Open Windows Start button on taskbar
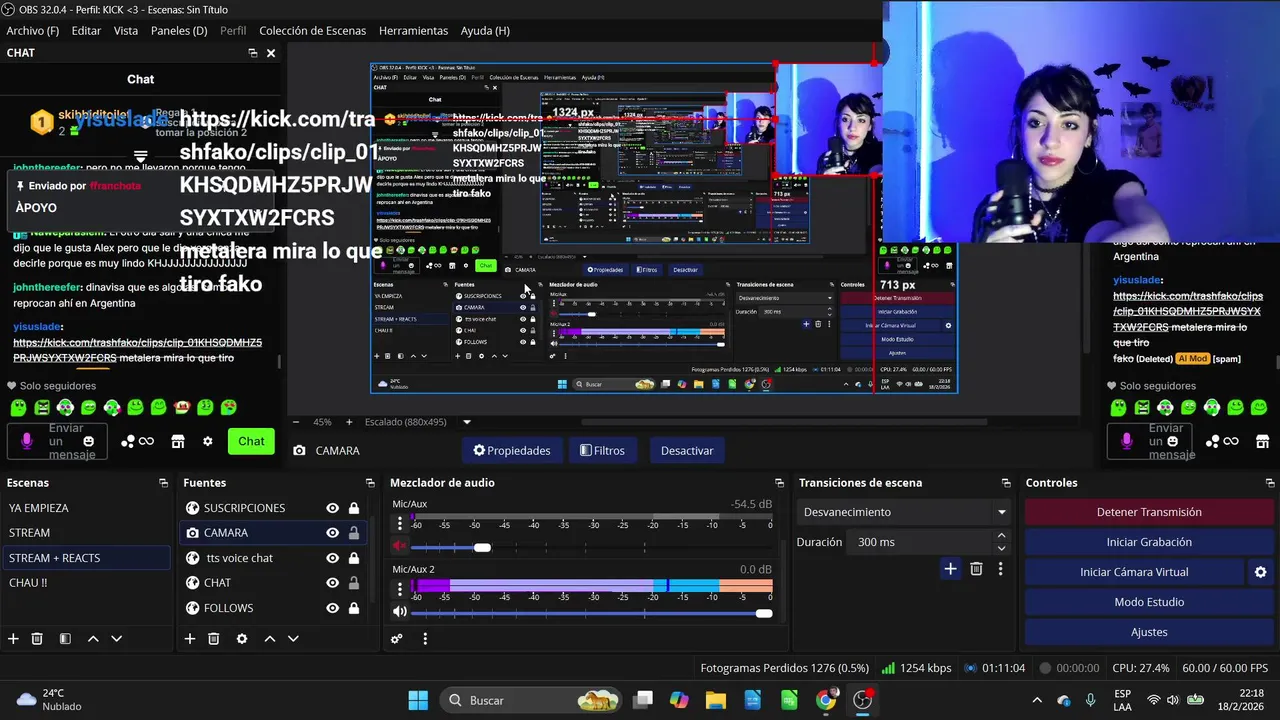Image resolution: width=1280 pixels, height=720 pixels. (418, 700)
